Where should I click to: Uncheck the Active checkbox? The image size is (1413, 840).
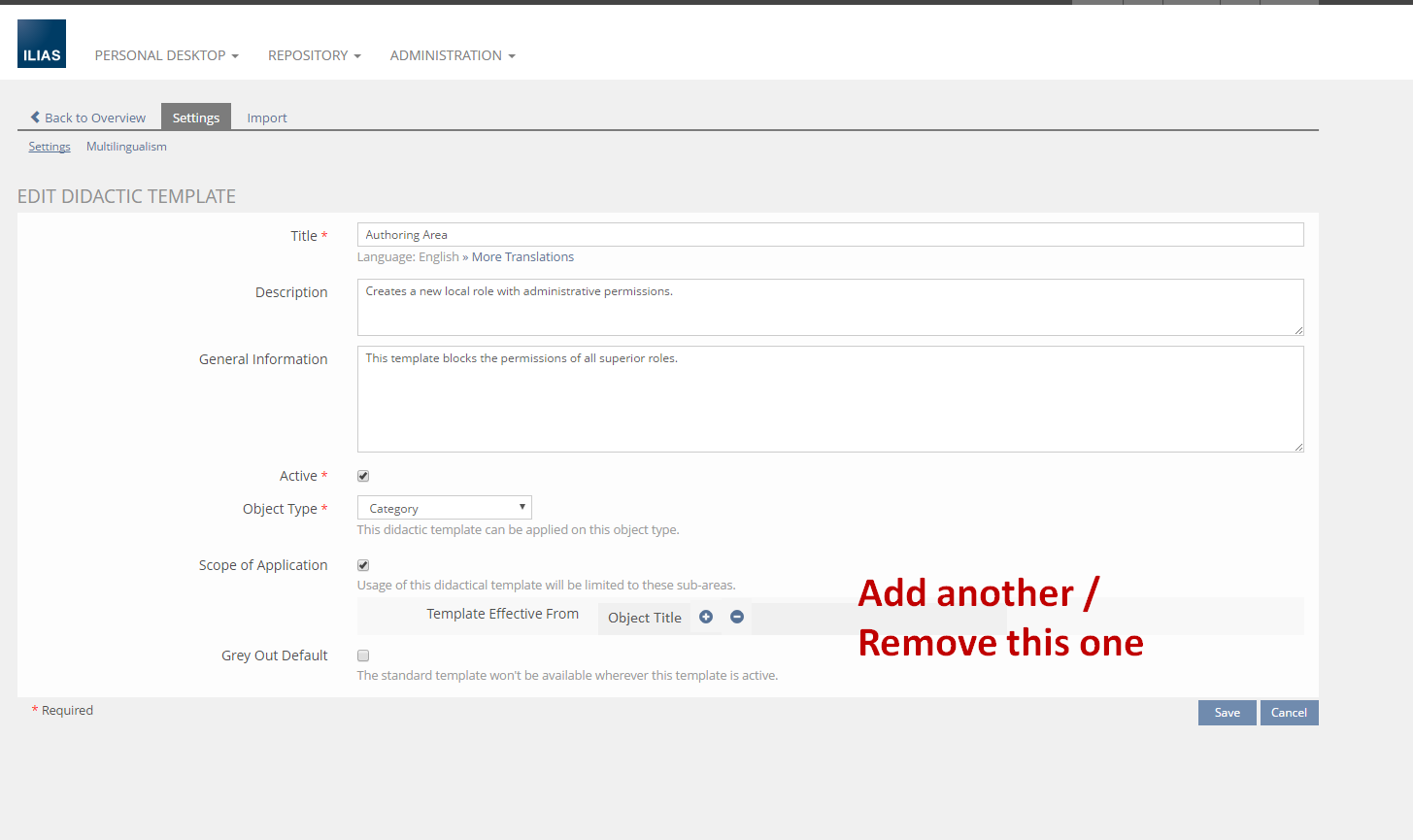[363, 476]
